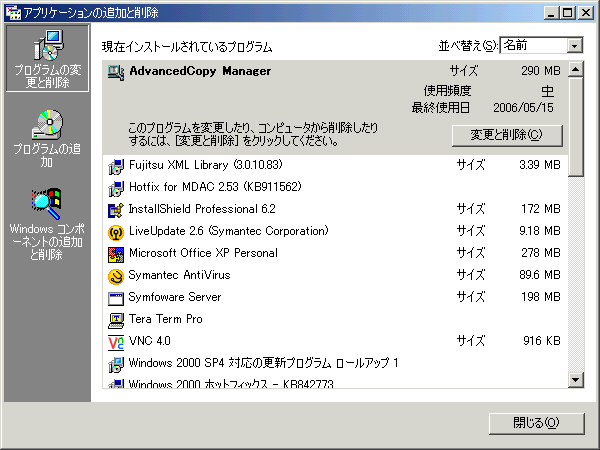Click the Symfoware Server icon

click(116, 298)
